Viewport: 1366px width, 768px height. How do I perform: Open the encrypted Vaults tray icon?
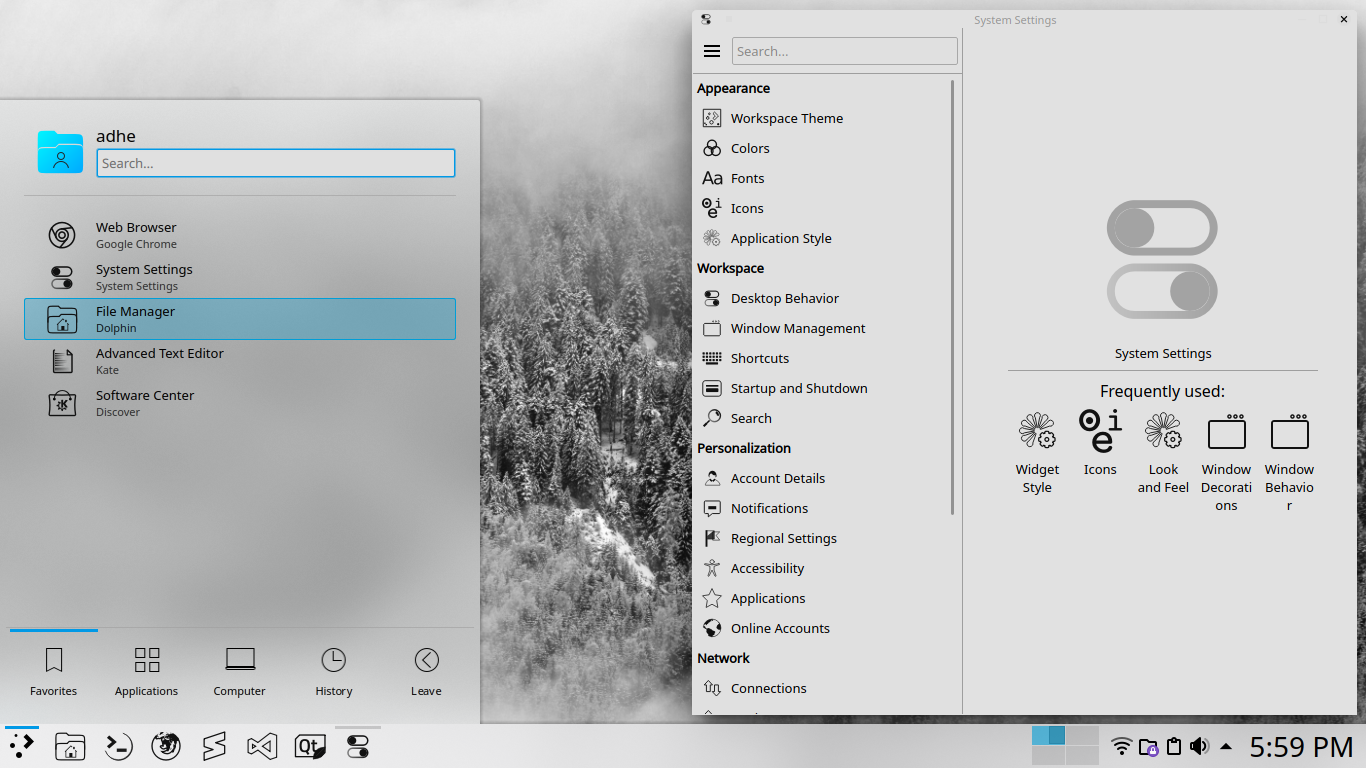1148,746
